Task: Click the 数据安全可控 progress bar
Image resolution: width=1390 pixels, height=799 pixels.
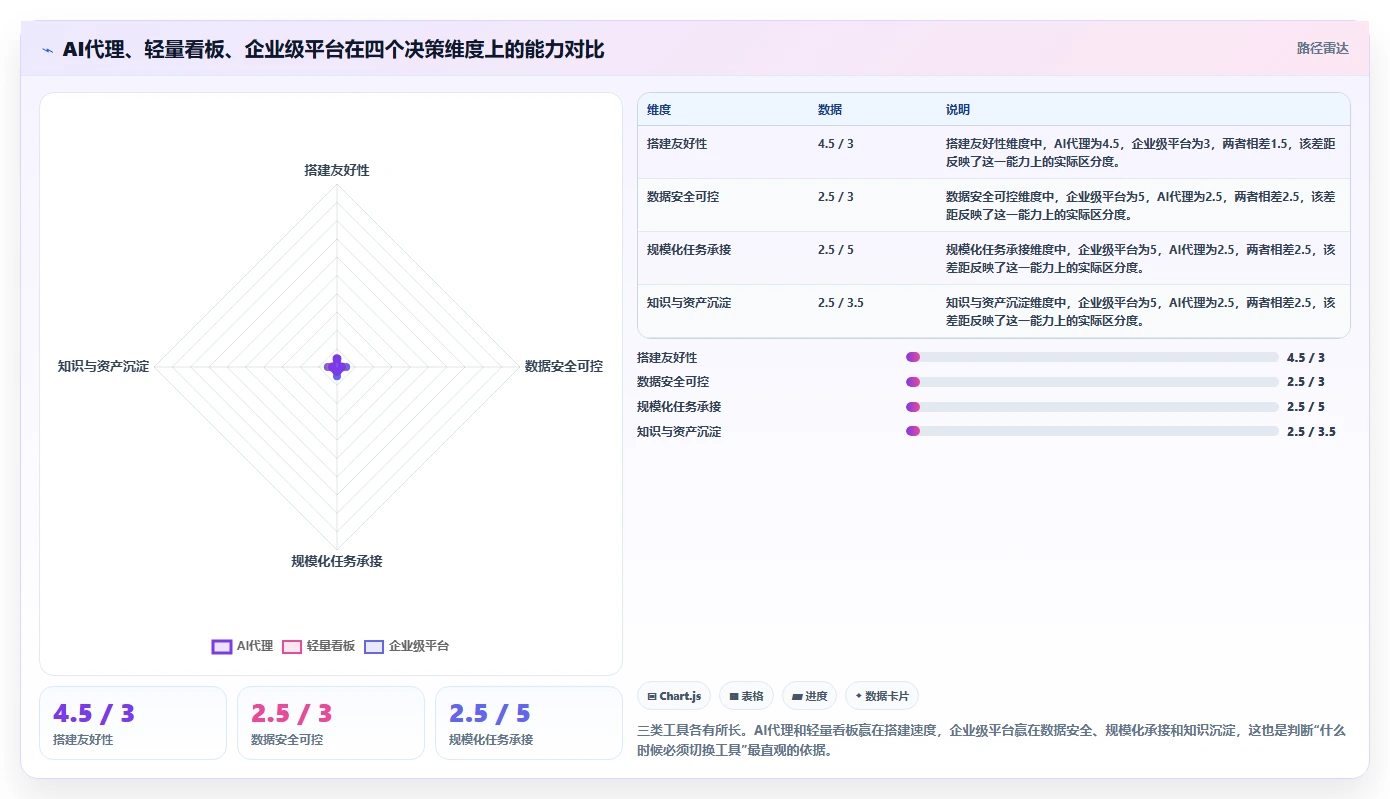Action: pyautogui.click(x=1092, y=382)
